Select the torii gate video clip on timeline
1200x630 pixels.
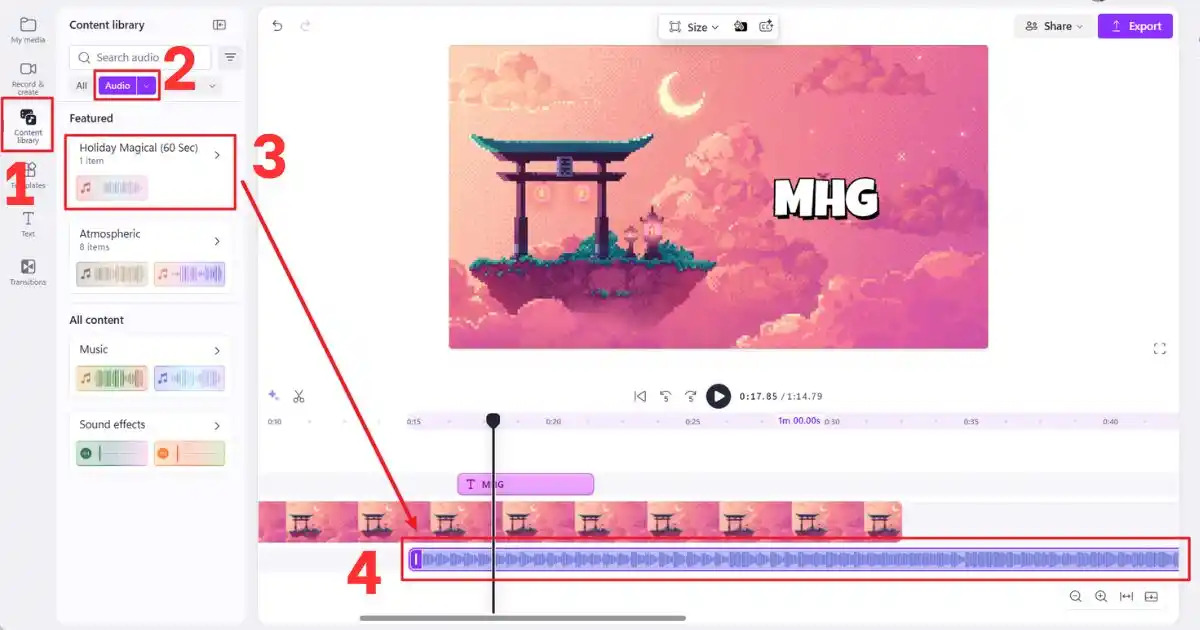coord(580,521)
